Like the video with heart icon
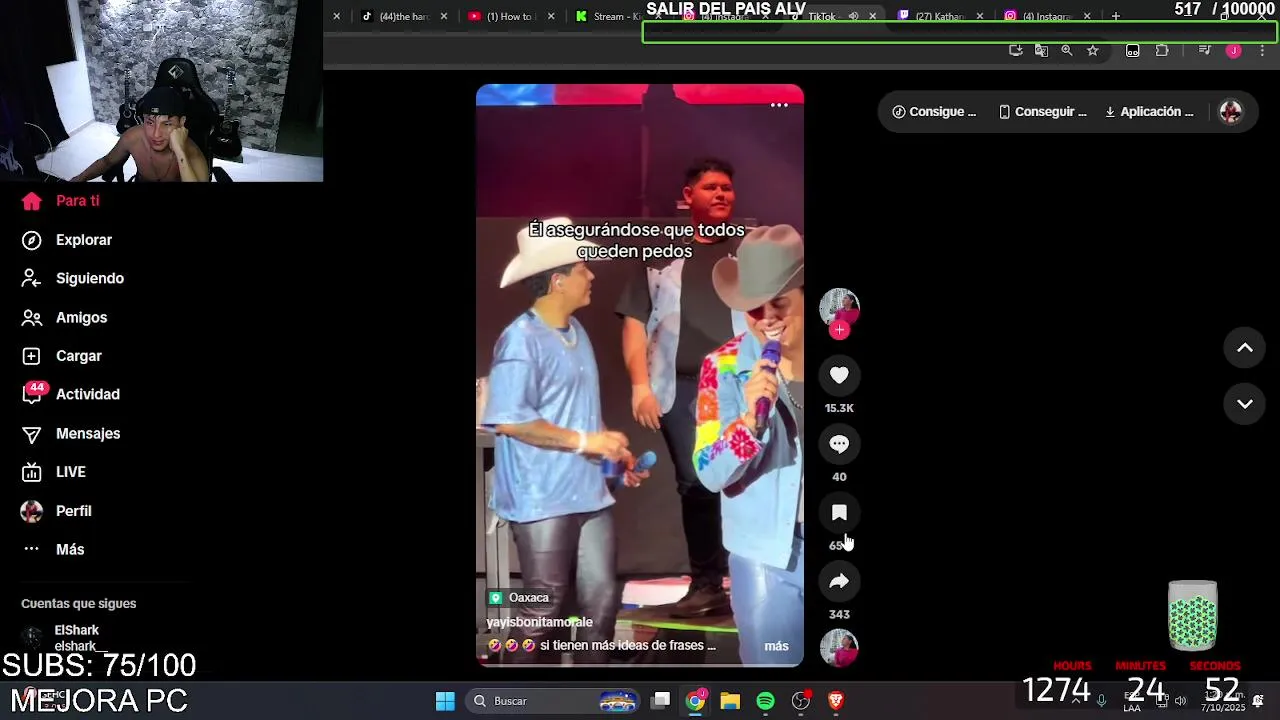 [839, 375]
